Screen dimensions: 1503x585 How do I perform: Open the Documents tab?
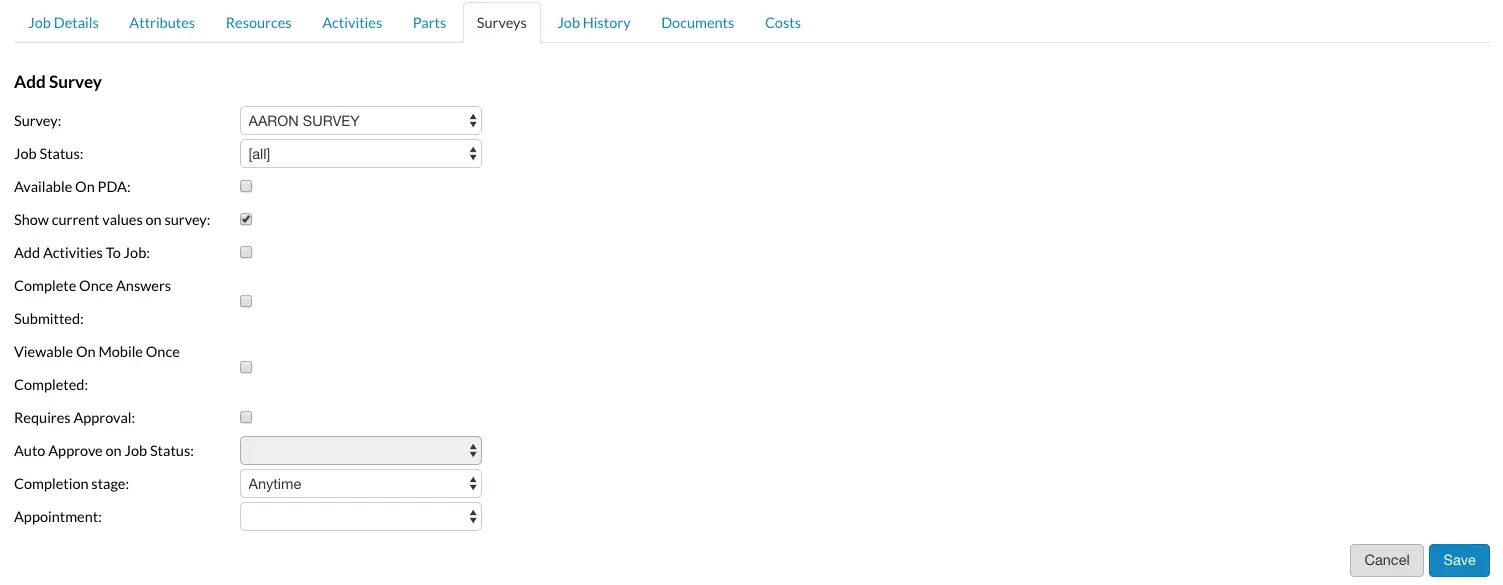point(697,22)
